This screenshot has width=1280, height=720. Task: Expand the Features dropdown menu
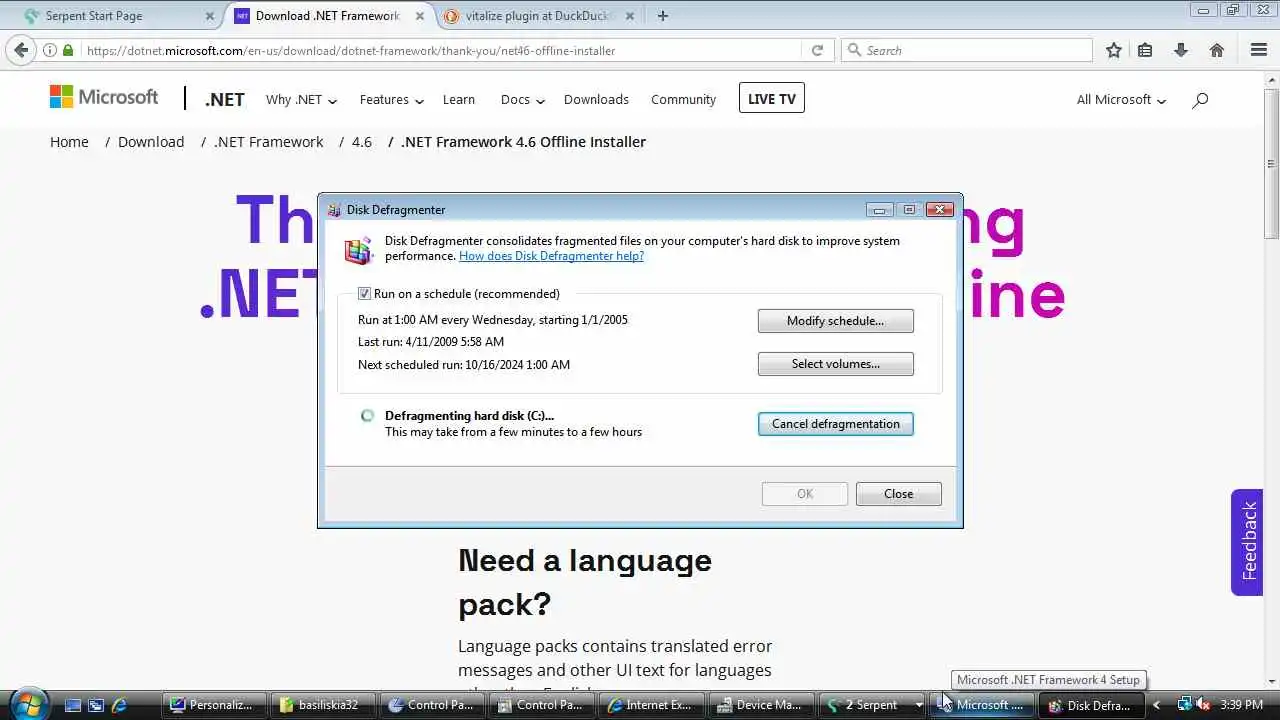(x=392, y=100)
